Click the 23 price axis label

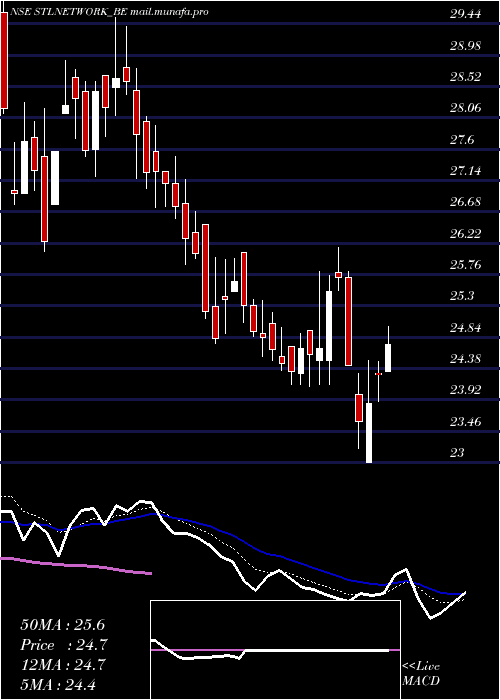tap(457, 453)
